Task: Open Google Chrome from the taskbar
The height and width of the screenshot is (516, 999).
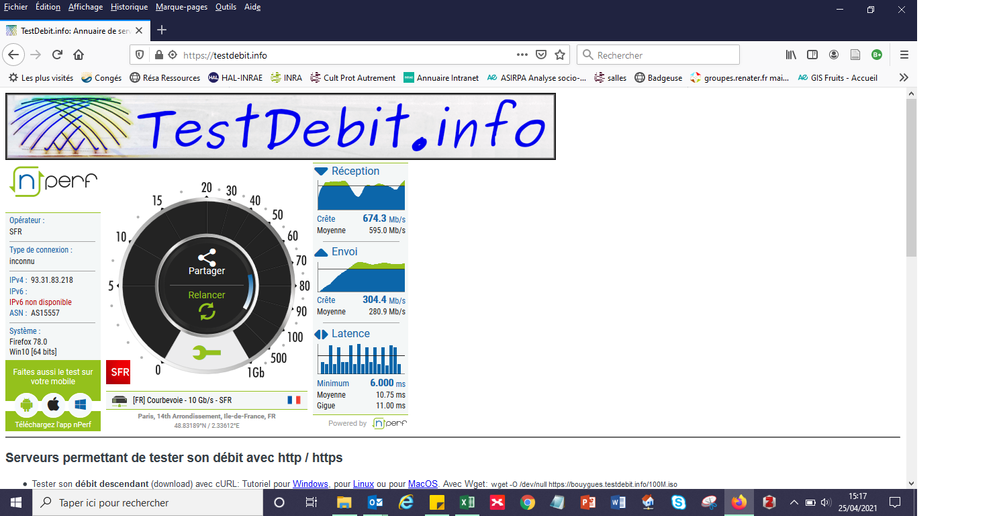Action: 527,503
